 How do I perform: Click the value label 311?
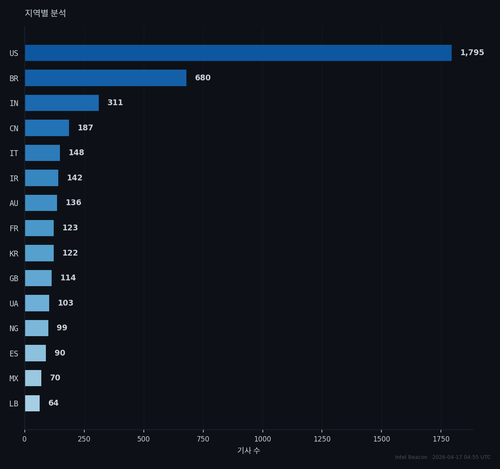(115, 102)
